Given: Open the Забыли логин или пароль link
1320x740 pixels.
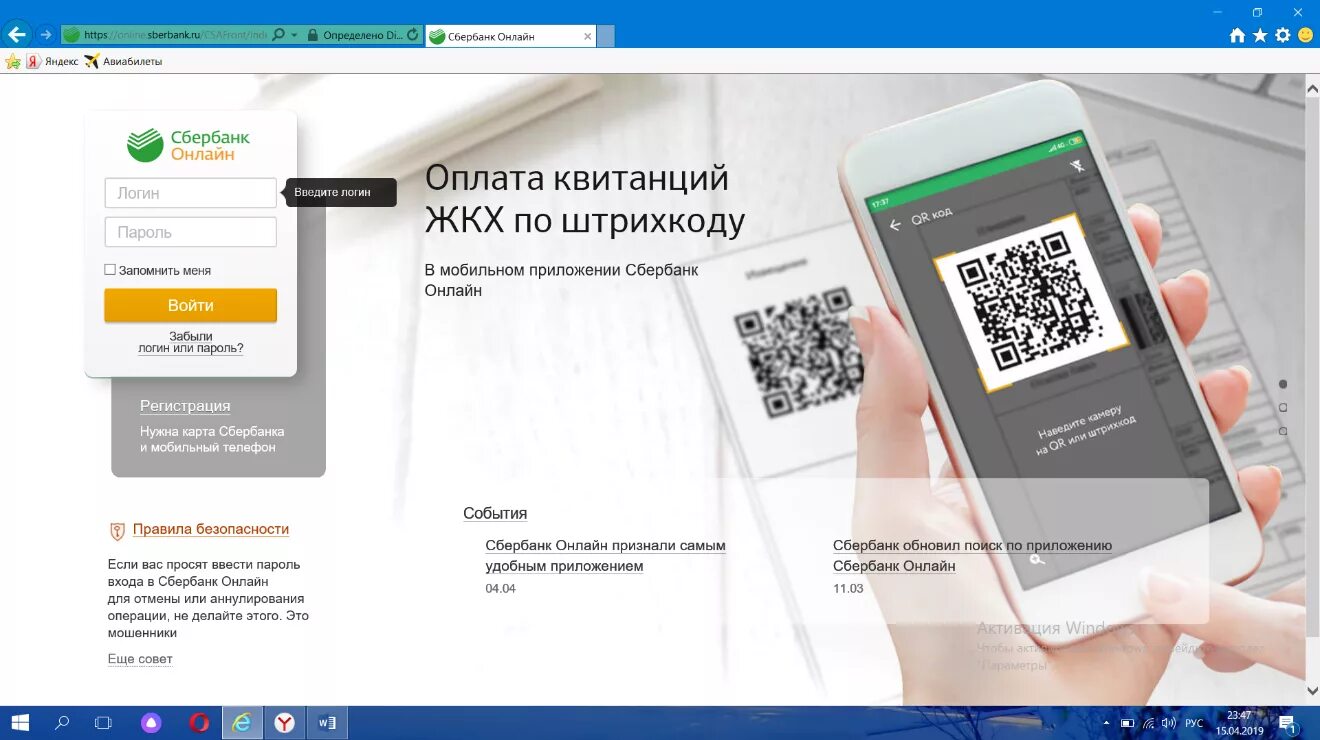Looking at the screenshot, I should [x=191, y=342].
